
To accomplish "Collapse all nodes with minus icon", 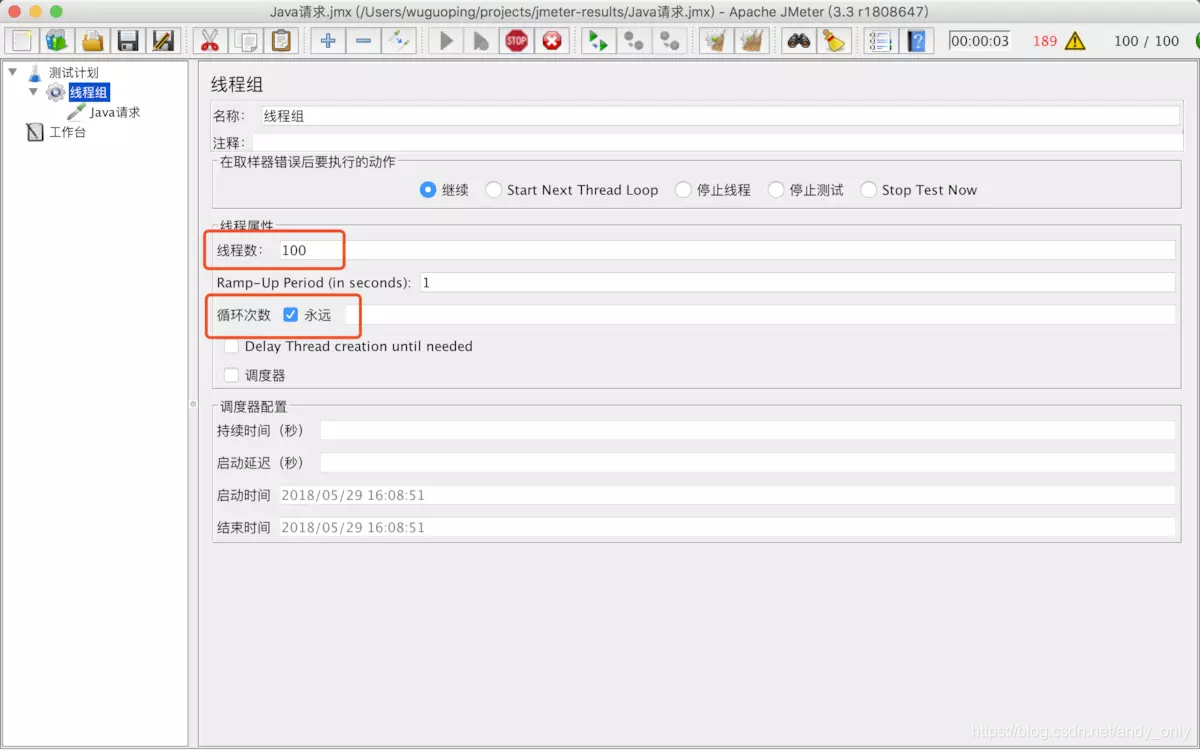I will tap(363, 41).
